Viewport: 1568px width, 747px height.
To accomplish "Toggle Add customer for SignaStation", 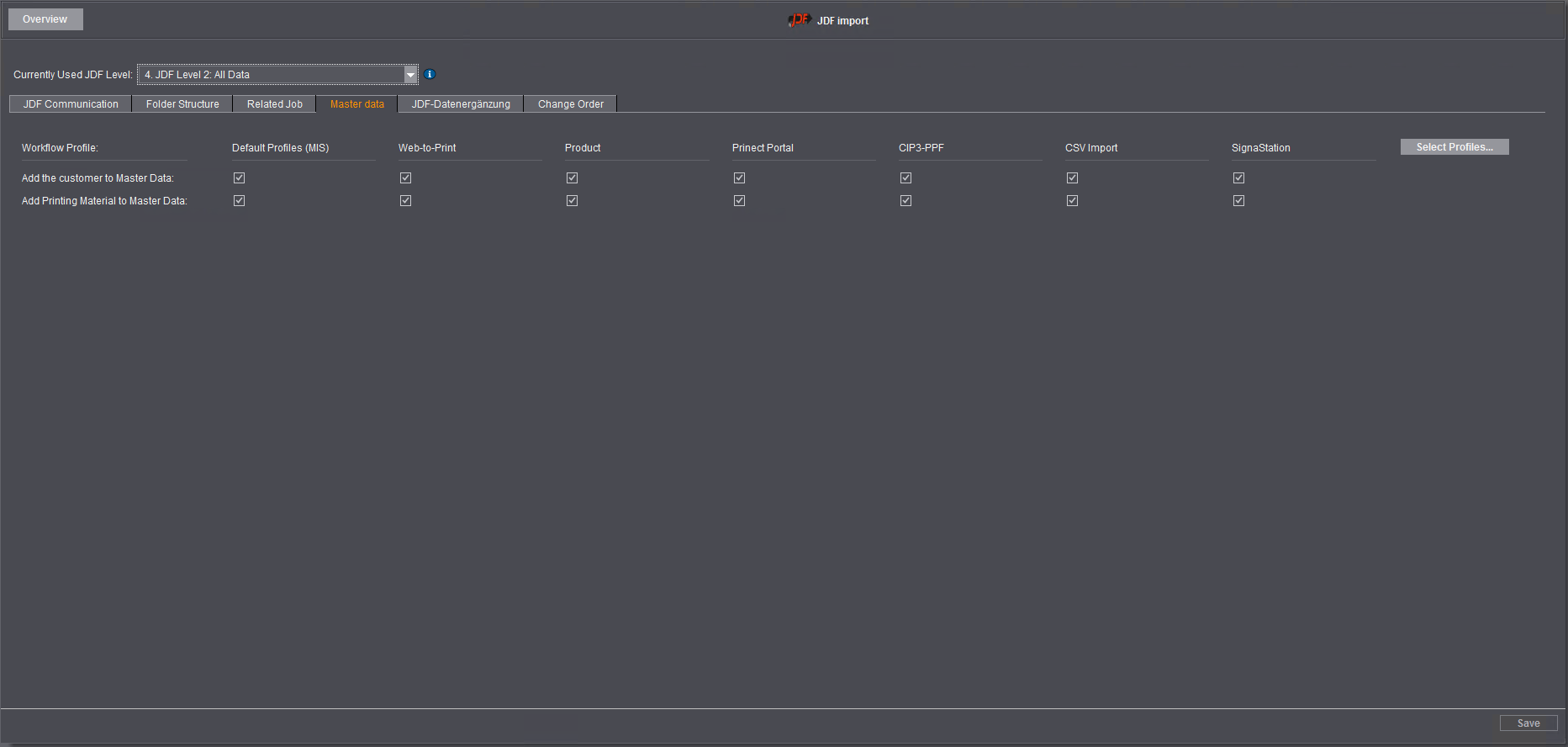I will tap(1239, 178).
